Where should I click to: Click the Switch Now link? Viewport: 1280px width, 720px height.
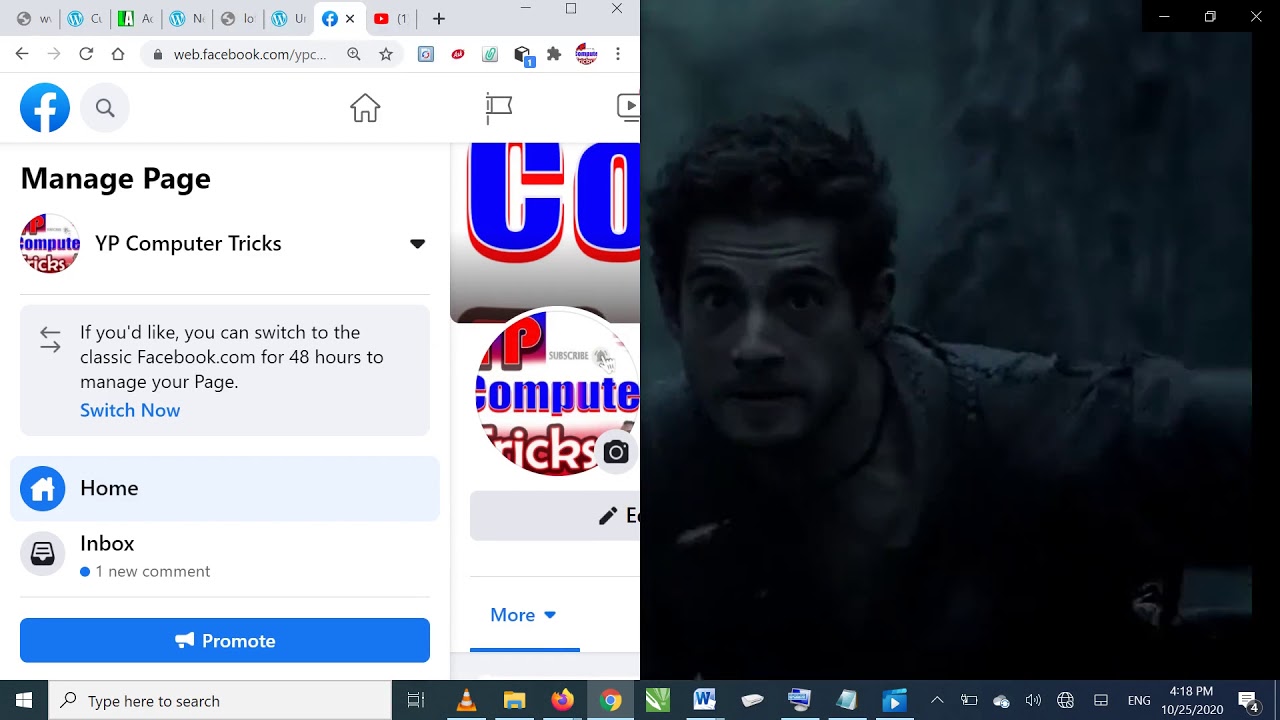click(x=130, y=410)
